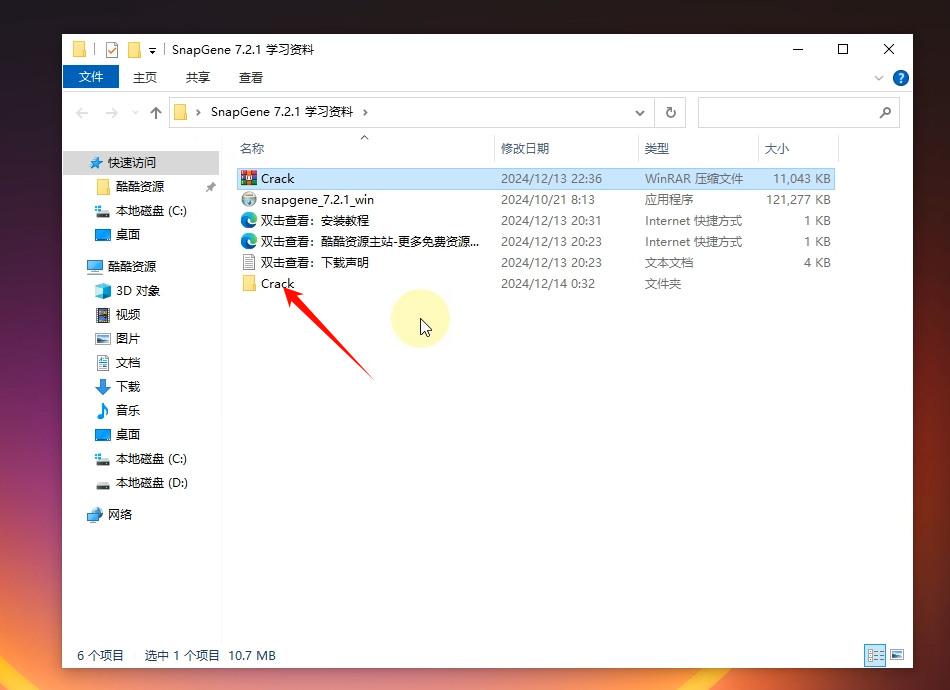
Task: Click the search box in Explorer
Action: pos(788,113)
